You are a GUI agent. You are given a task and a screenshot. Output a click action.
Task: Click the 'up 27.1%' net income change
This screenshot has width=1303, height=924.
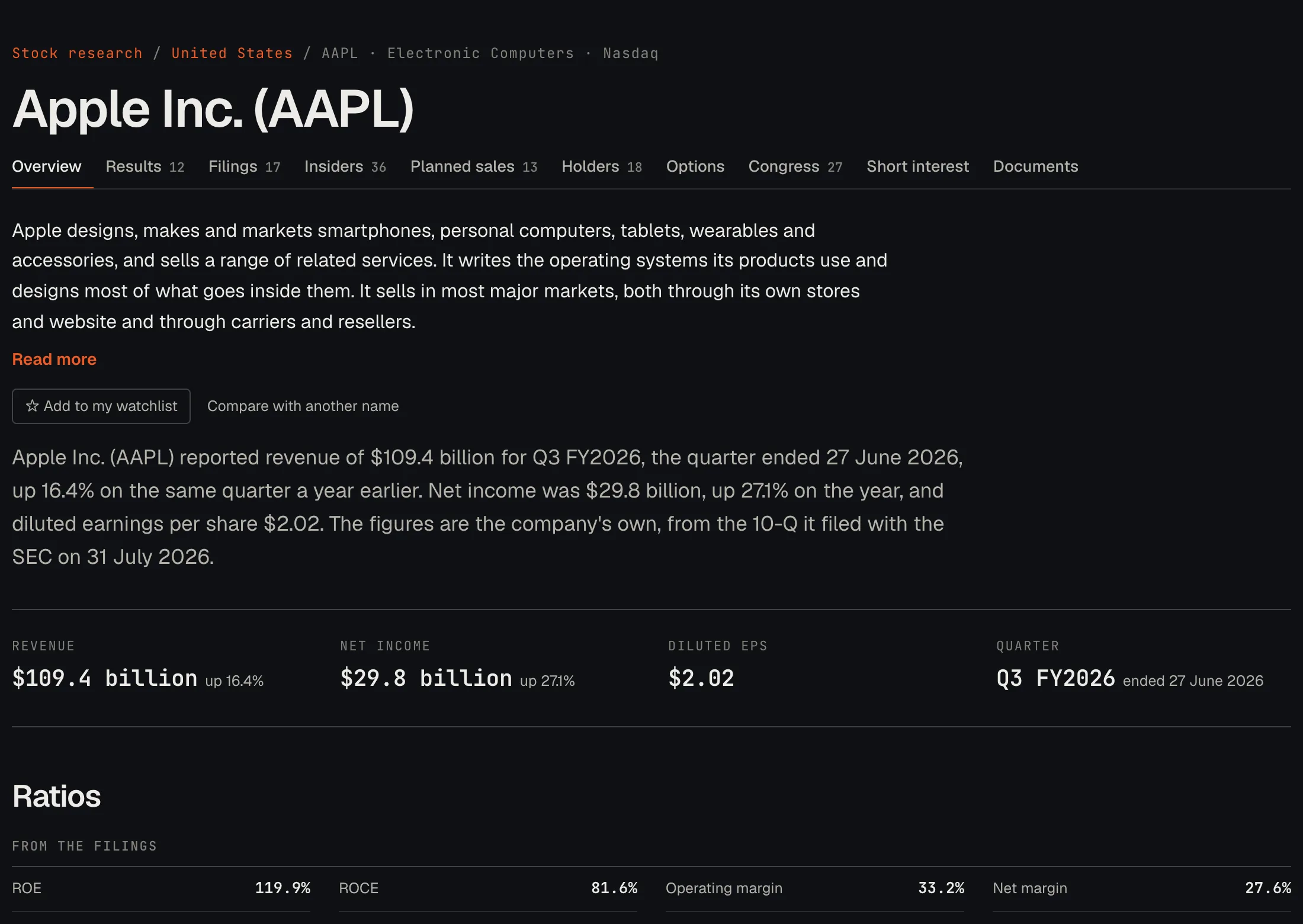[547, 681]
